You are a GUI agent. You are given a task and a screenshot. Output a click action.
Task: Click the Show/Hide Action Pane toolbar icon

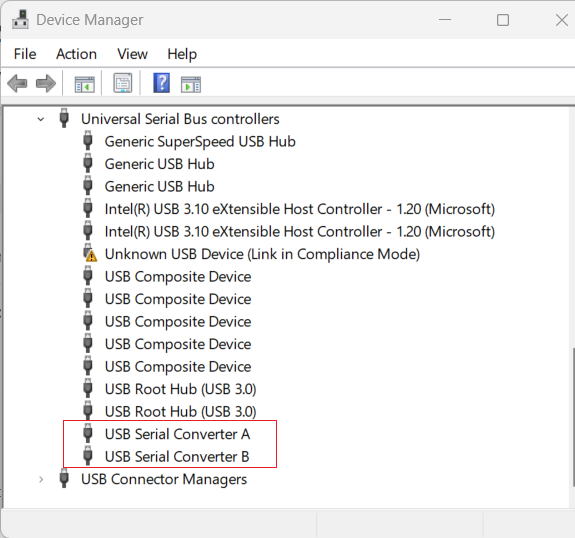[191, 84]
